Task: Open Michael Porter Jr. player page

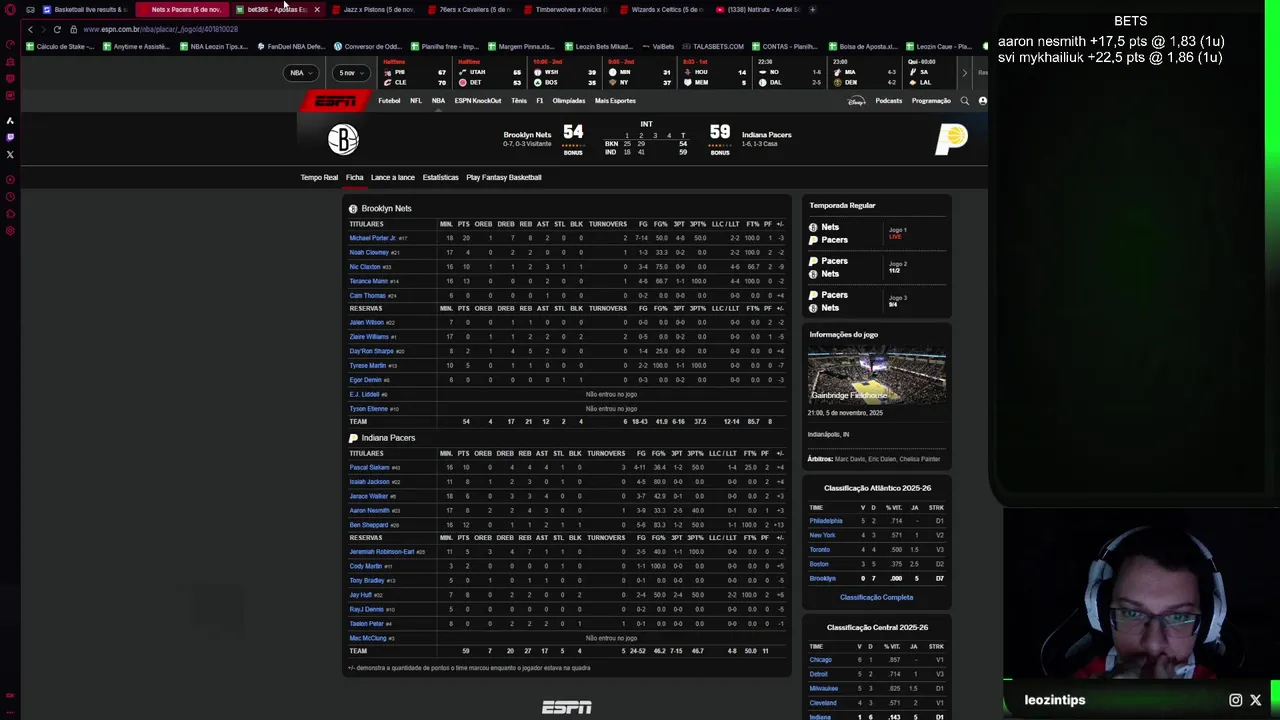Action: pos(372,238)
